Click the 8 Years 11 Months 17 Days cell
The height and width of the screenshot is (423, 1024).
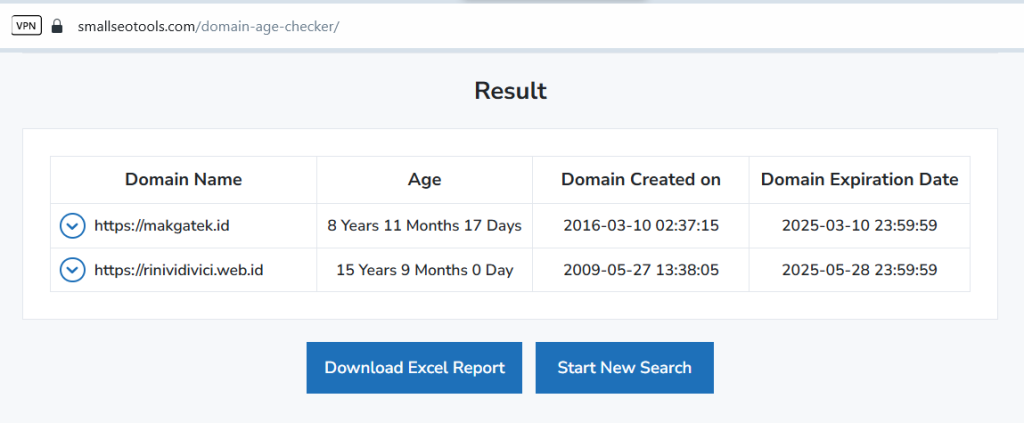coord(424,226)
